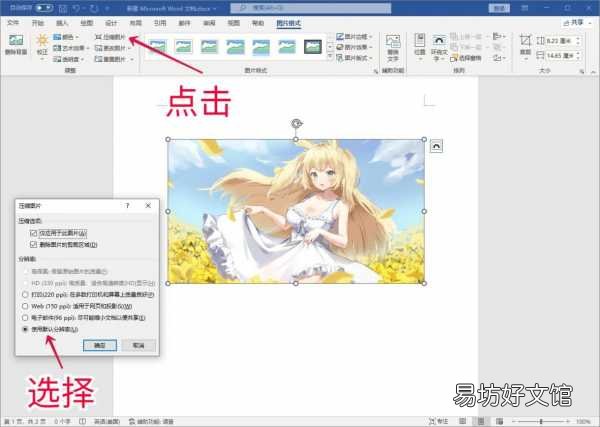The height and width of the screenshot is (427, 600).
Task: Click the title bar search box
Action: click(311, 8)
